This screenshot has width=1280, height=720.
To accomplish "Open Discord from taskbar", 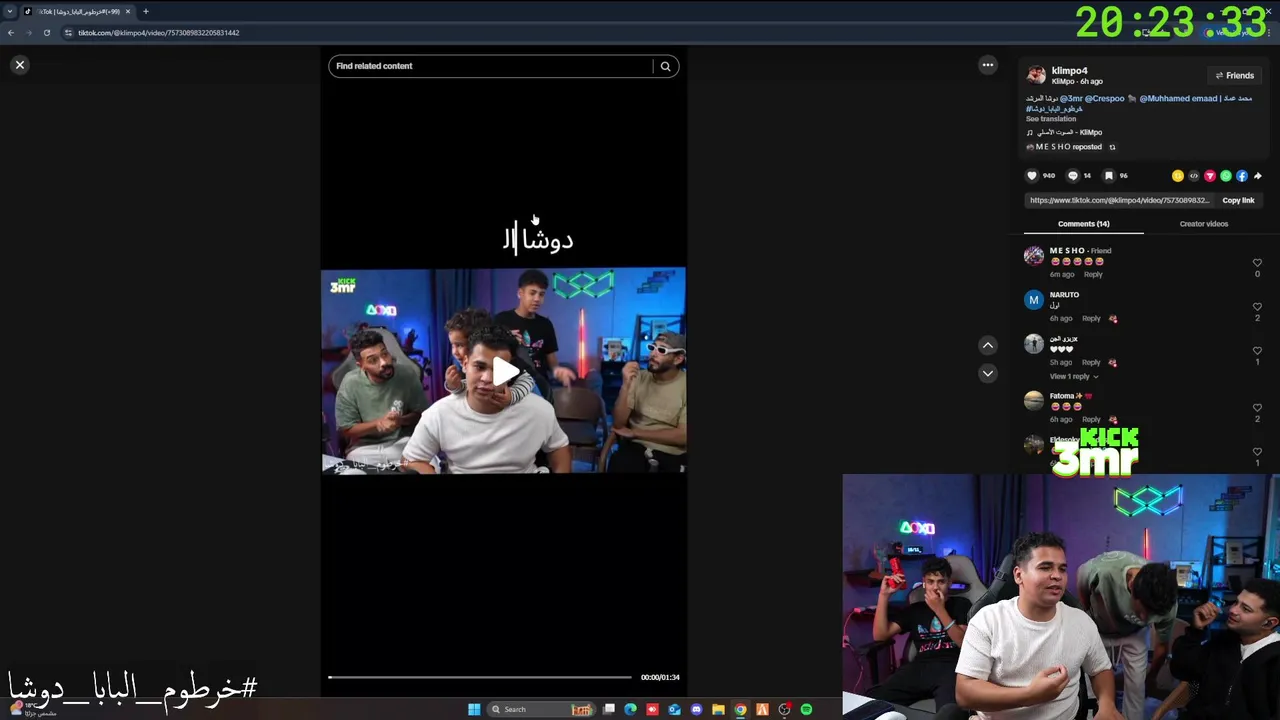I will (696, 709).
